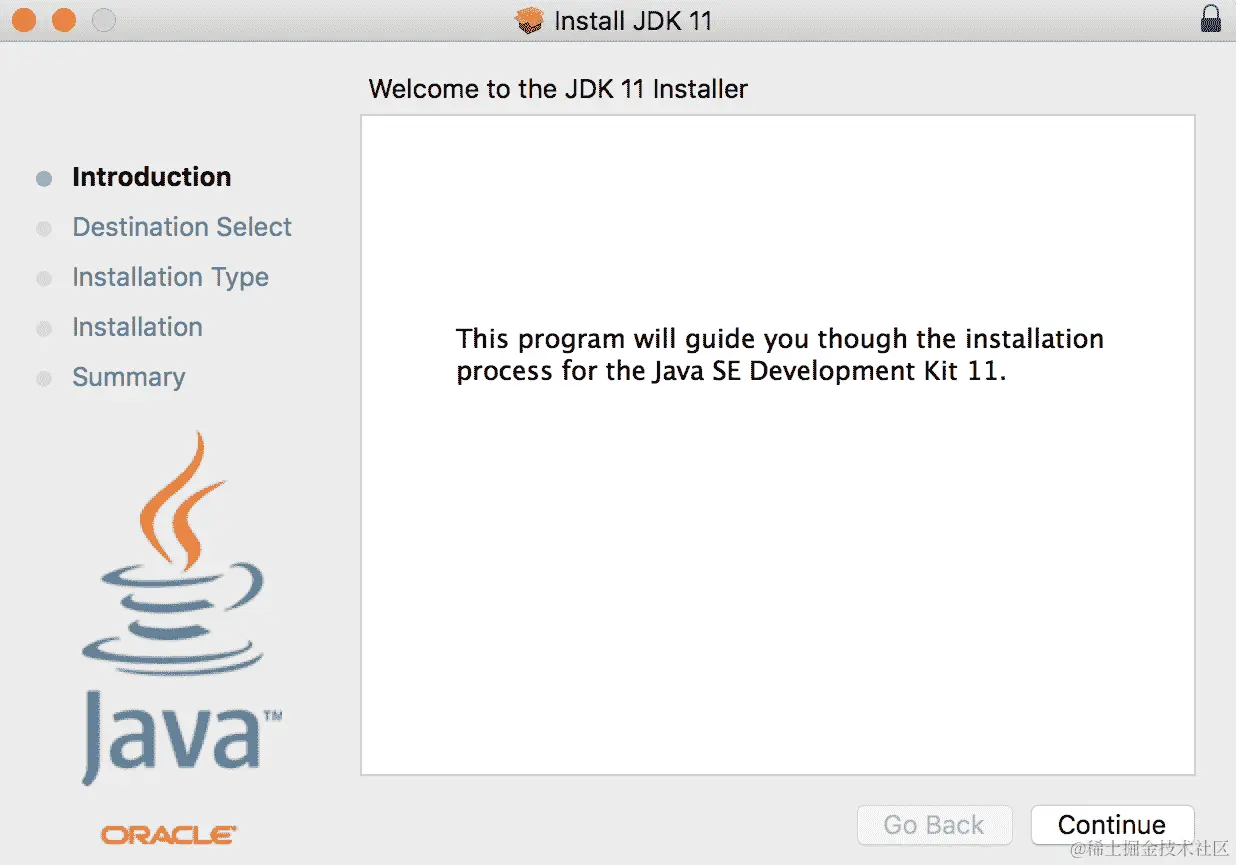Image resolution: width=1236 pixels, height=865 pixels.
Task: Click the Oracle logo at bottom left
Action: tap(169, 834)
